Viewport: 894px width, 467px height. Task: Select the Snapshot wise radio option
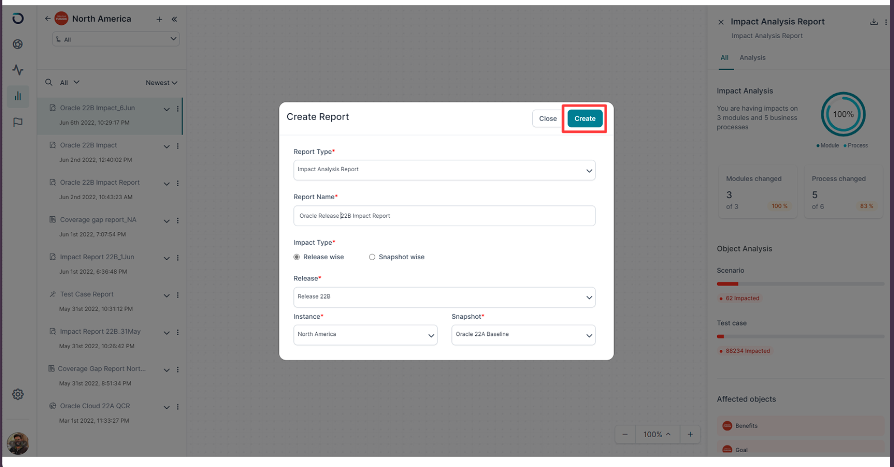click(x=372, y=257)
